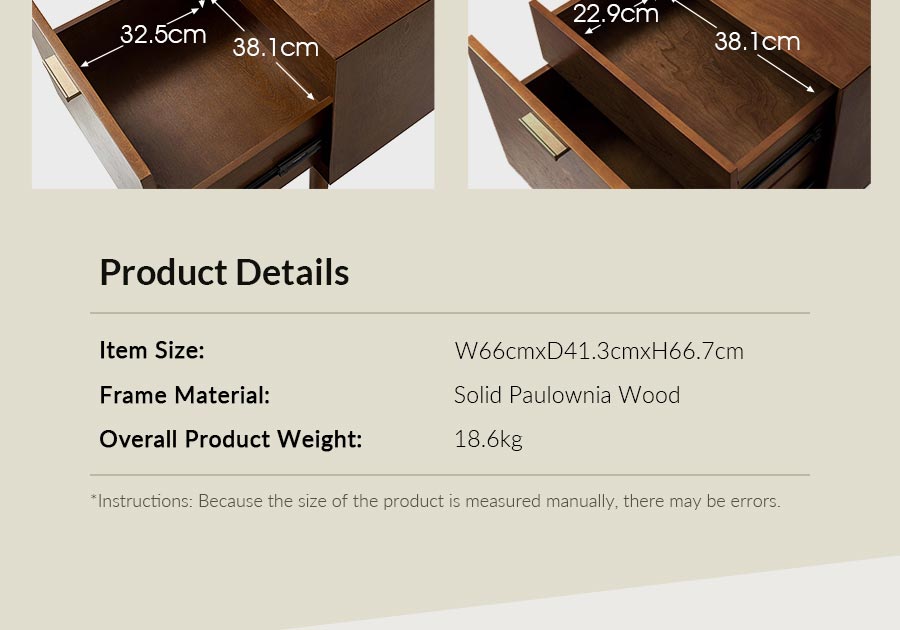Click the 18.6kg weight value
The width and height of the screenshot is (900, 630).
(488, 440)
